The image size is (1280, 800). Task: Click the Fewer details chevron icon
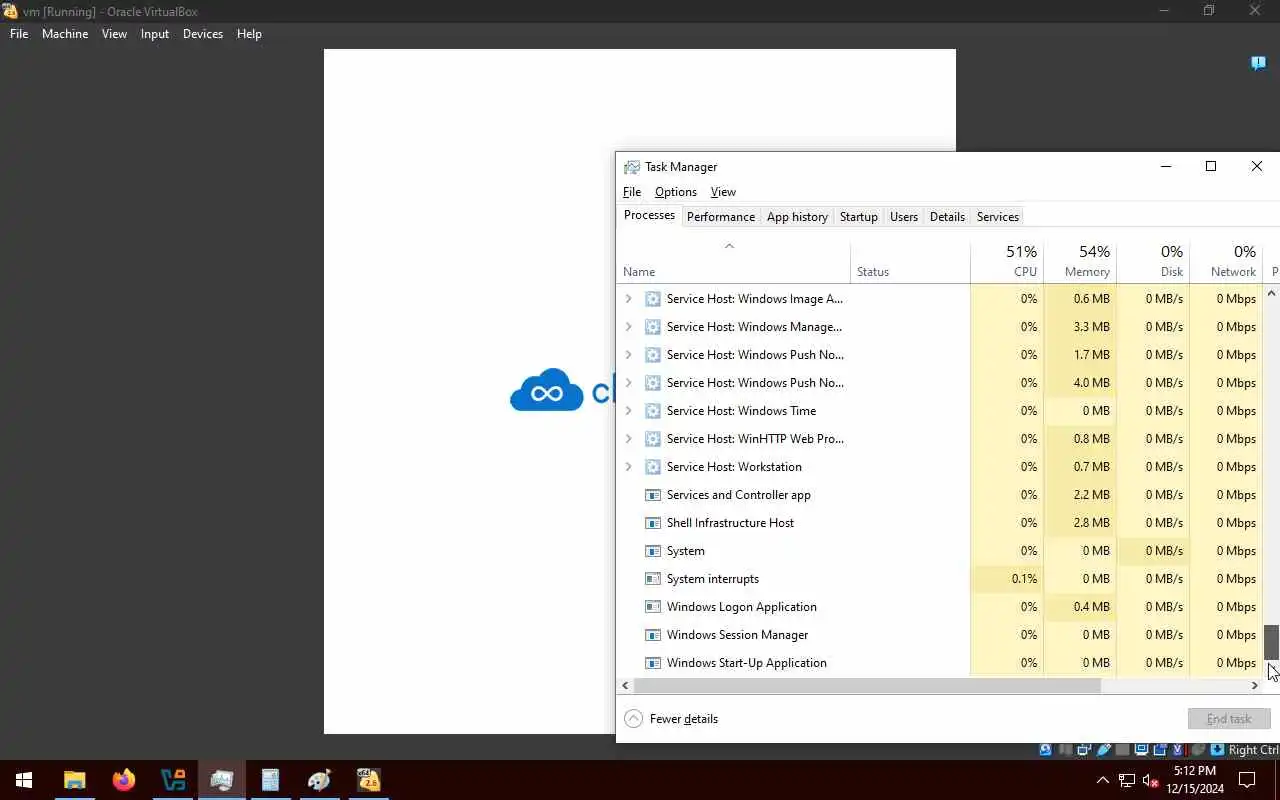633,719
